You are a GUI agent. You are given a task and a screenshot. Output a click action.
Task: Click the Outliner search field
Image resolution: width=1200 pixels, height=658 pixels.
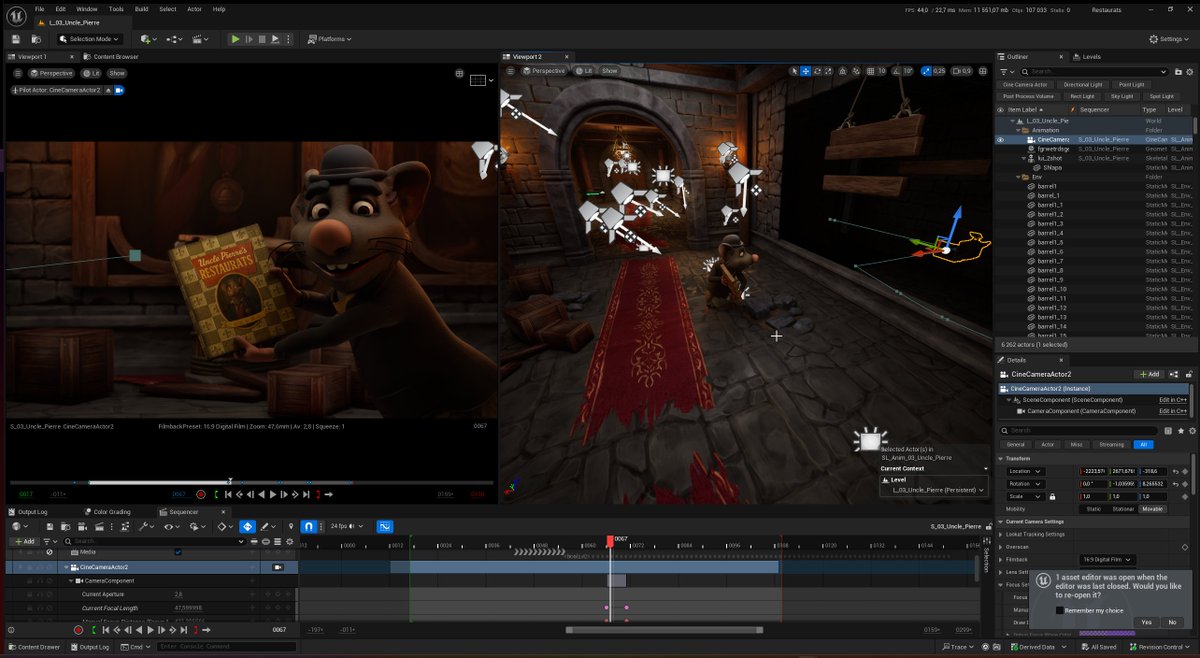(x=1093, y=72)
